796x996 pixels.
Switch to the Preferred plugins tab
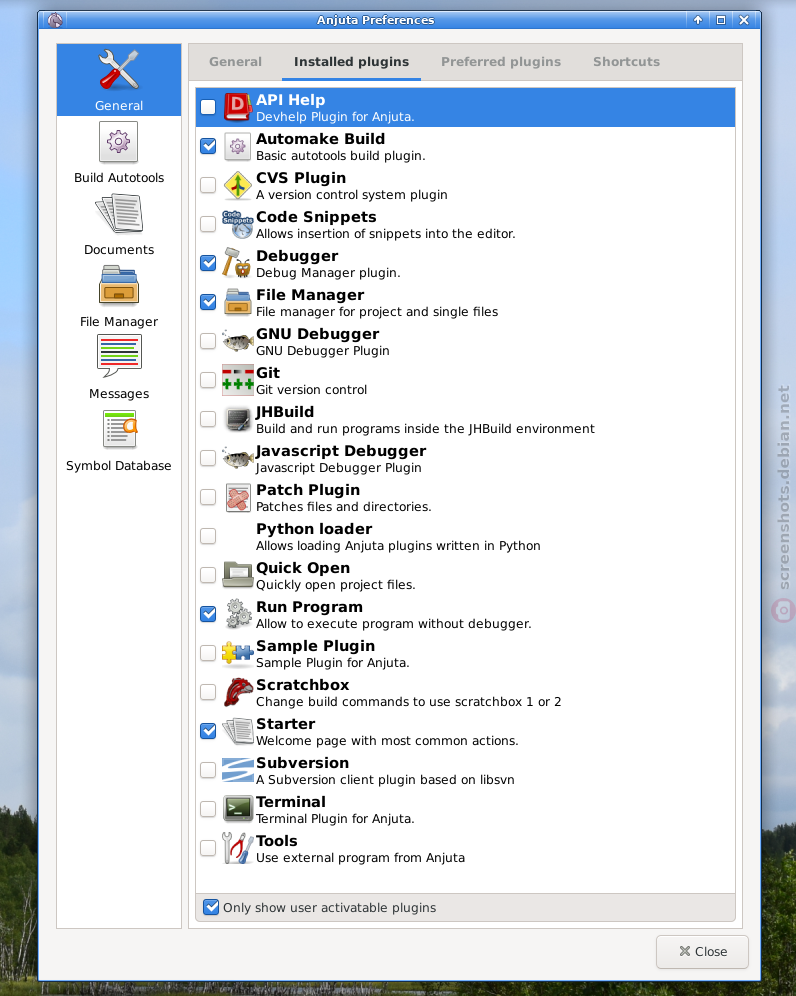[501, 62]
